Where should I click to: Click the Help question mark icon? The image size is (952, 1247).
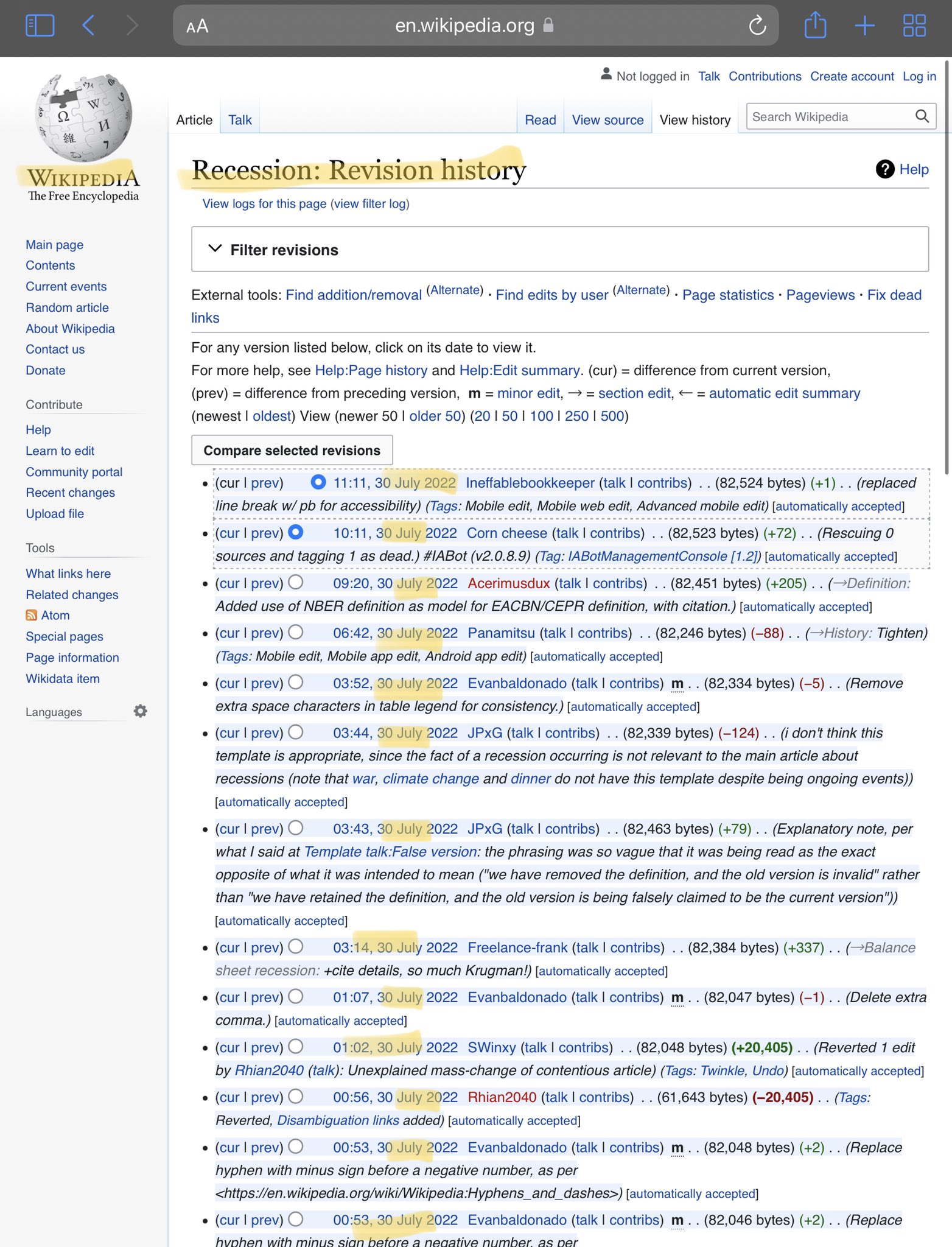click(x=884, y=169)
